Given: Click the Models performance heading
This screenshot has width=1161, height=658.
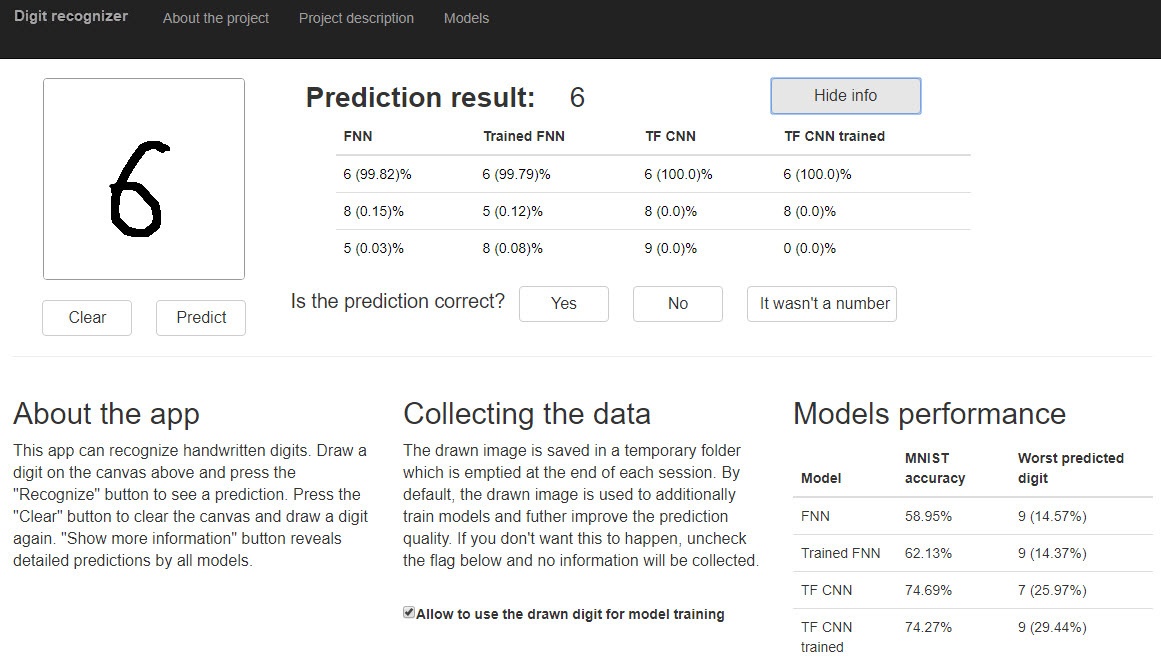Looking at the screenshot, I should (929, 414).
